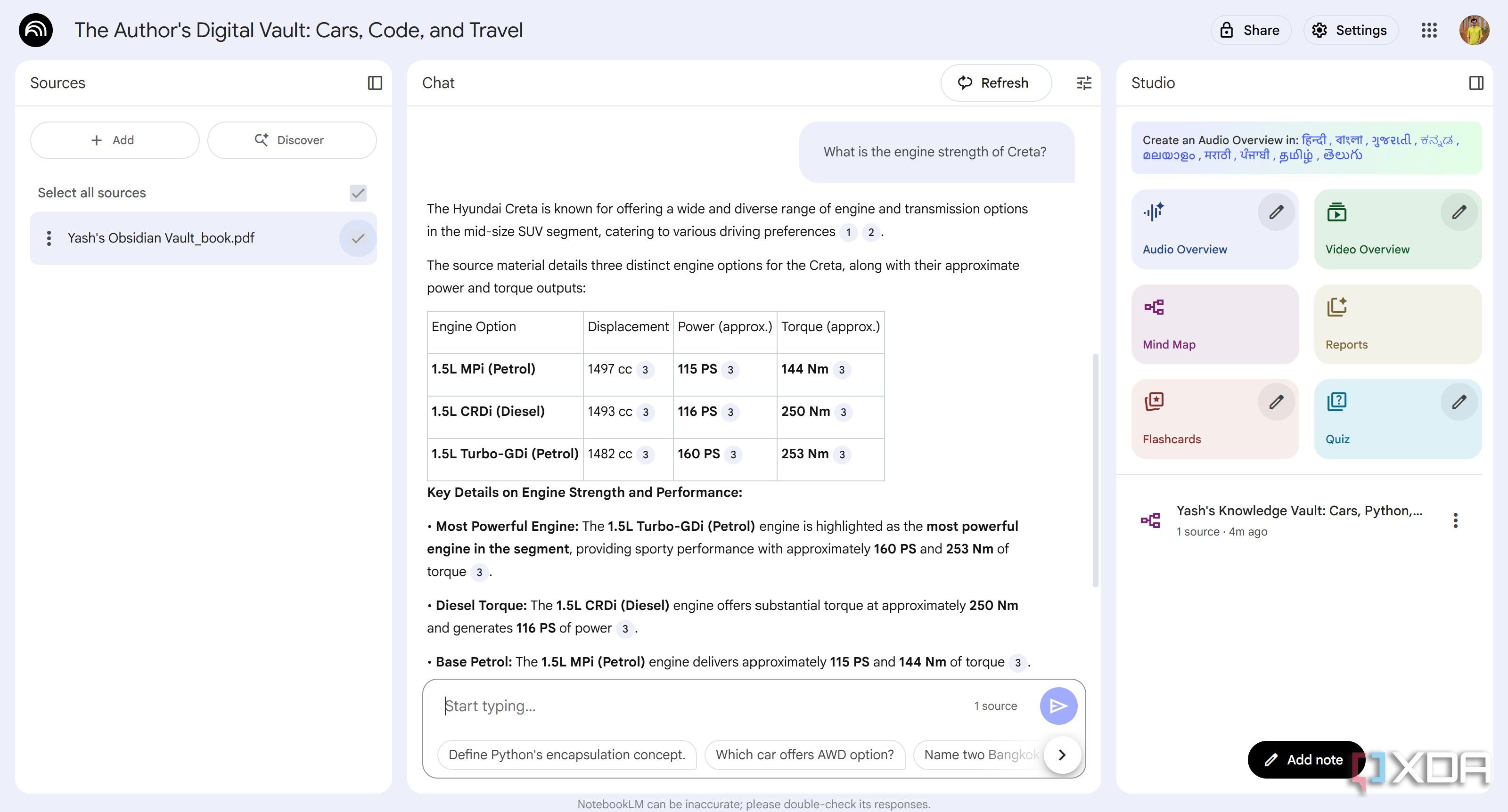This screenshot has width=1508, height=812.
Task: Send the chat message
Action: pyautogui.click(x=1058, y=706)
